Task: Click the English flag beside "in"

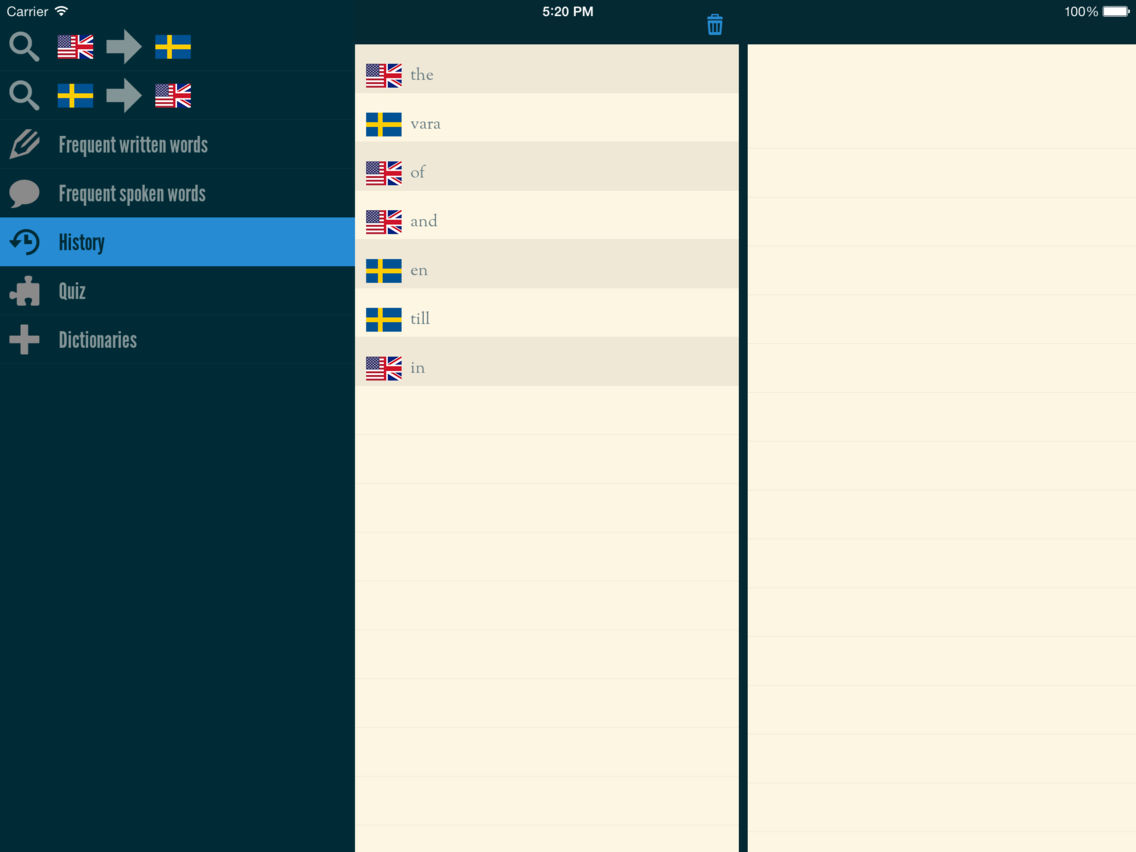Action: pyautogui.click(x=383, y=369)
